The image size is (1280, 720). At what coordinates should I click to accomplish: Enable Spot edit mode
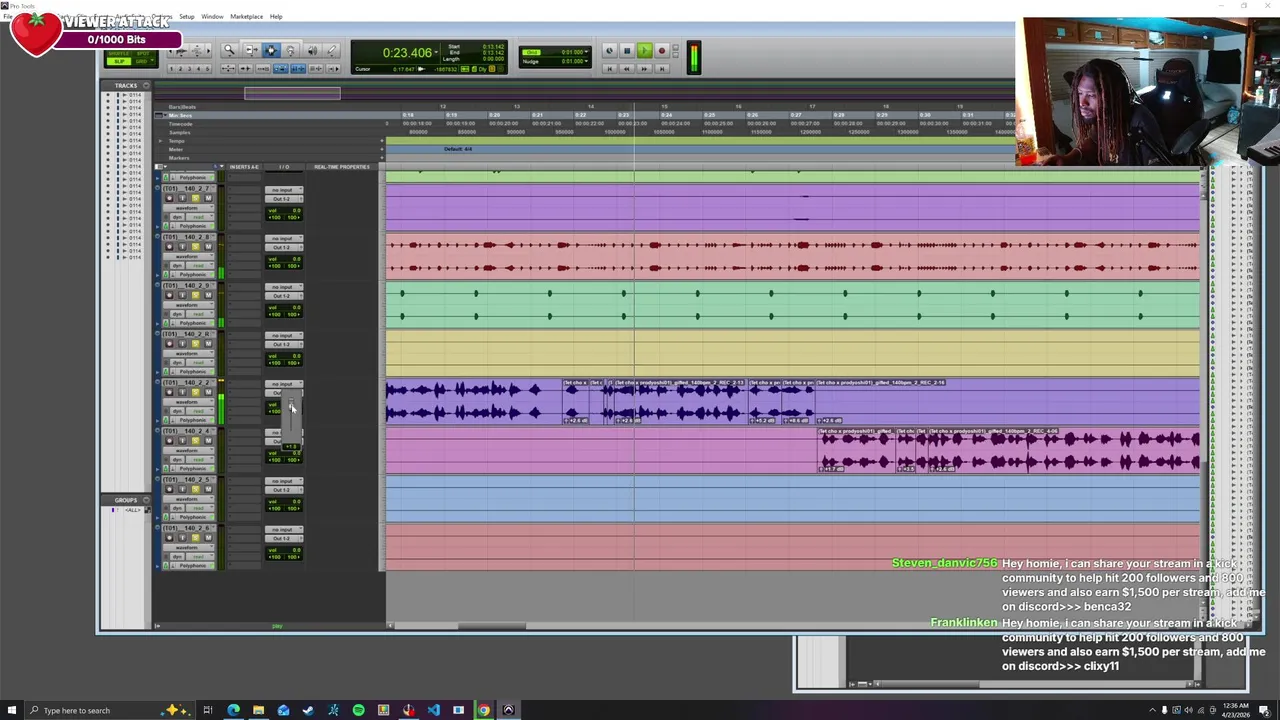[x=143, y=54]
